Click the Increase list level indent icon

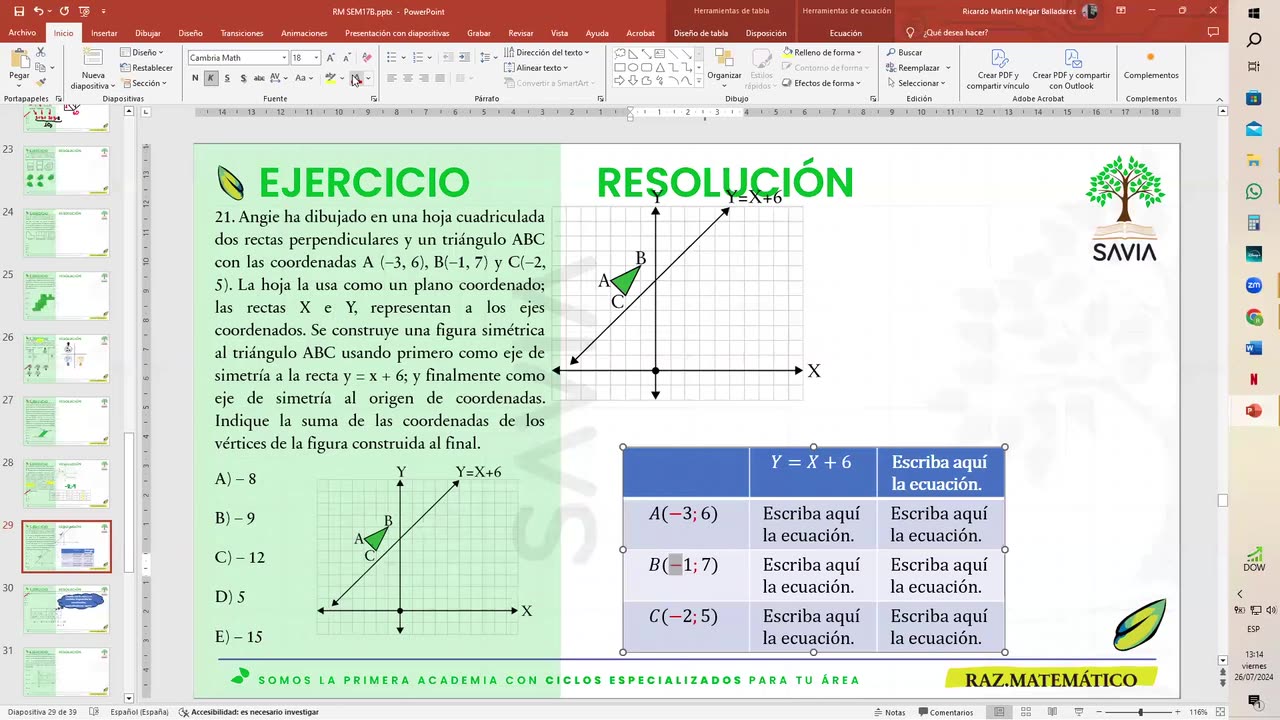tap(466, 57)
